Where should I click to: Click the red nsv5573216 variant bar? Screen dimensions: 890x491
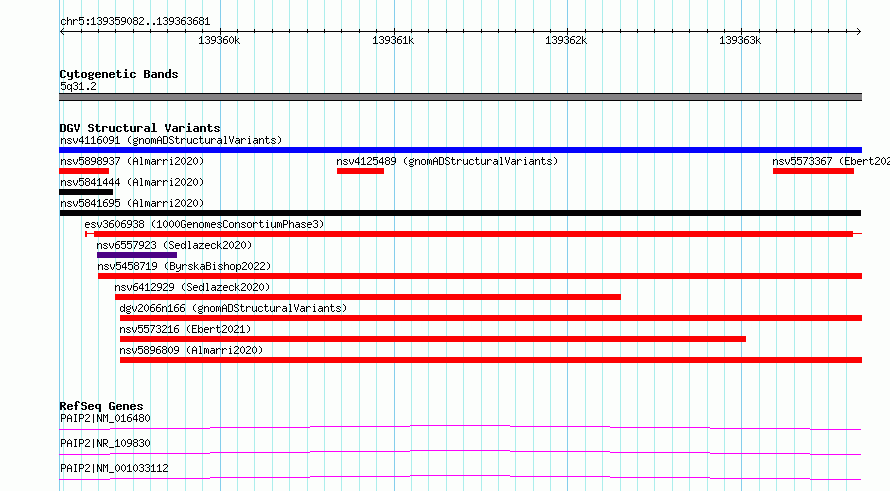pyautogui.click(x=433, y=339)
